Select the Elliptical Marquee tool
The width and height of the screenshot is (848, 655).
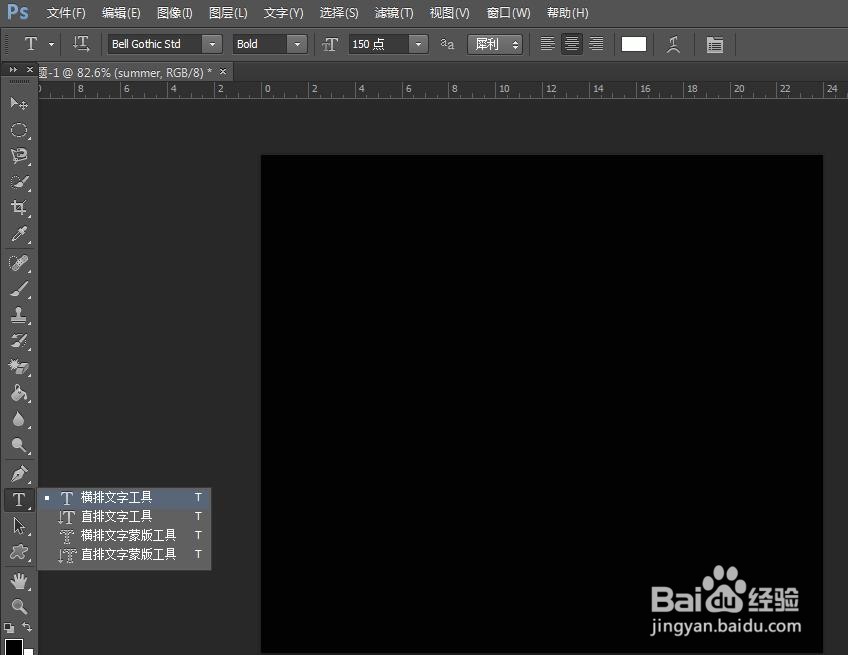pyautogui.click(x=19, y=130)
